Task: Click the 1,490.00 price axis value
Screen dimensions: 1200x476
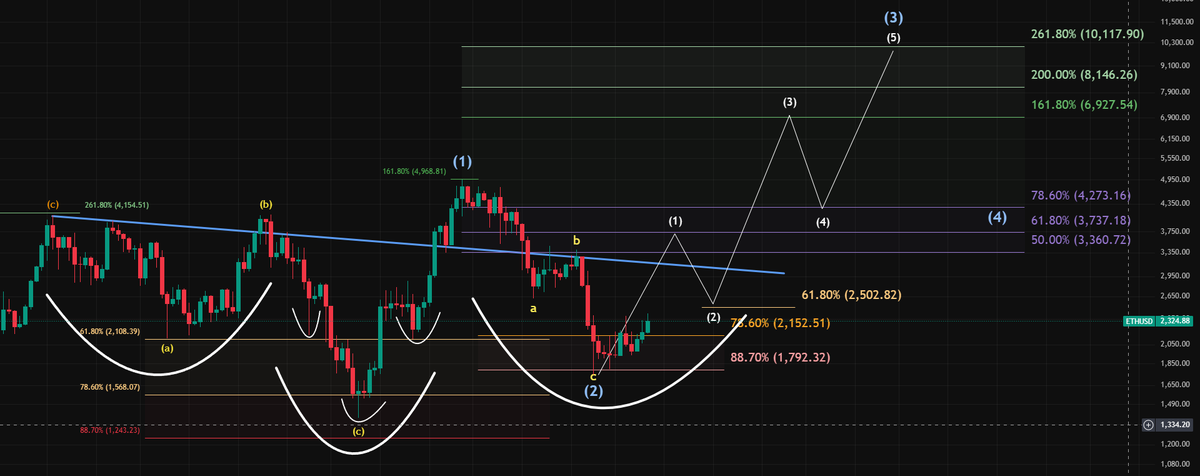Action: pos(1176,403)
